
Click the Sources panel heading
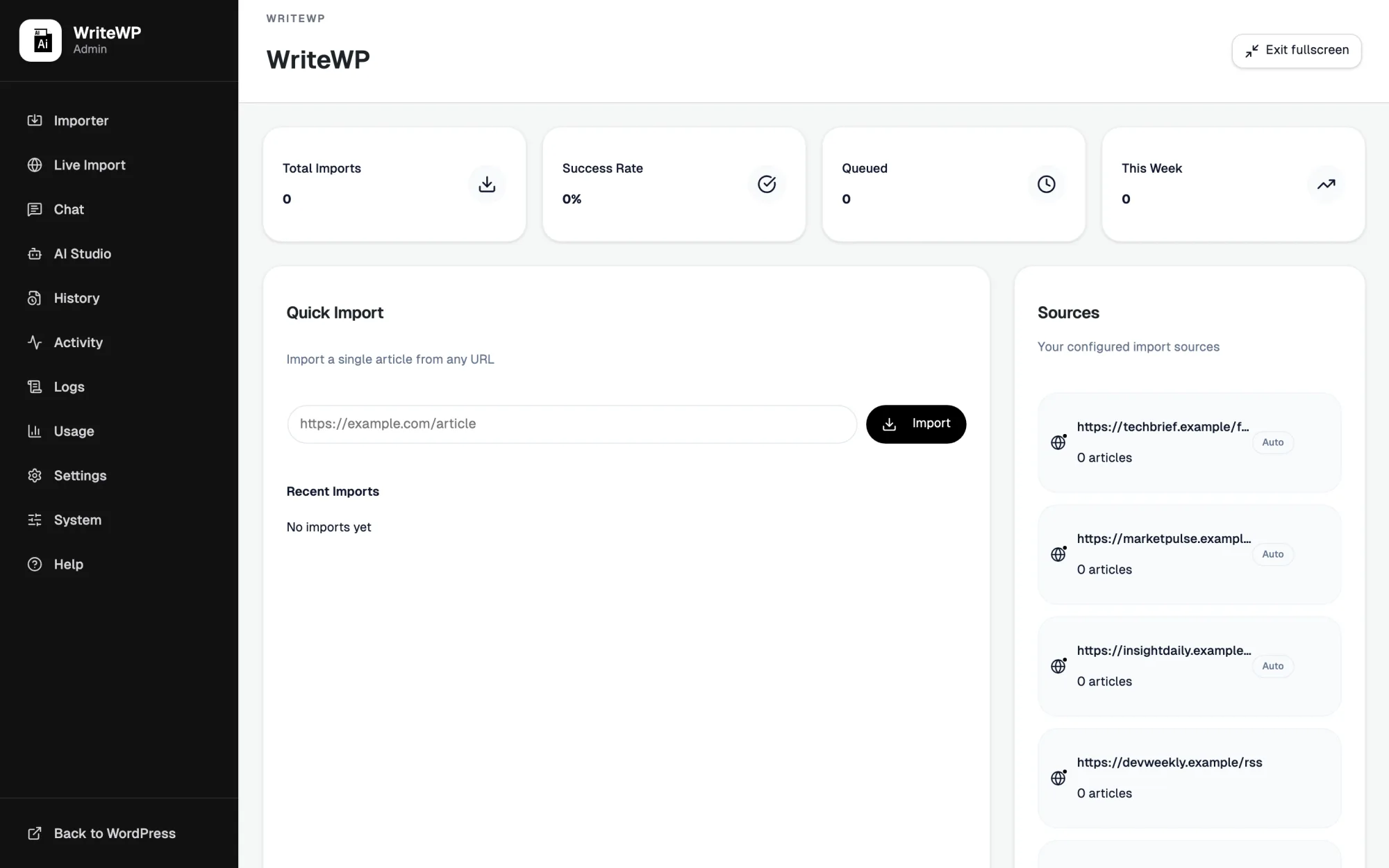[1068, 312]
